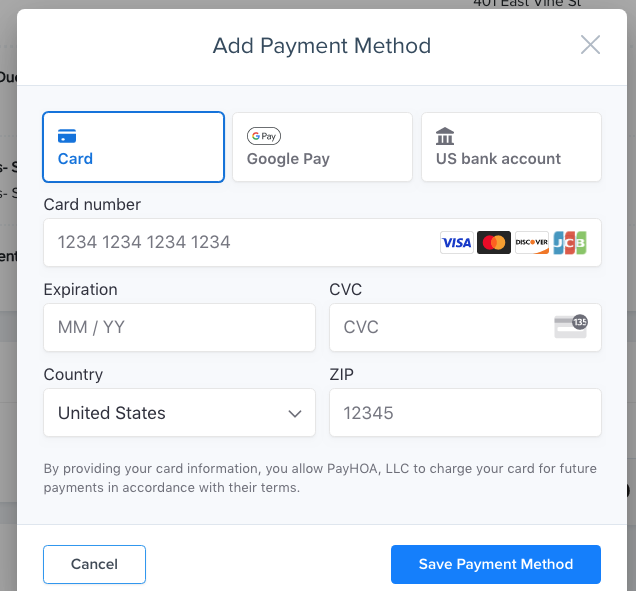This screenshot has width=636, height=591.
Task: Focus the Card number field
Action: tap(240, 242)
